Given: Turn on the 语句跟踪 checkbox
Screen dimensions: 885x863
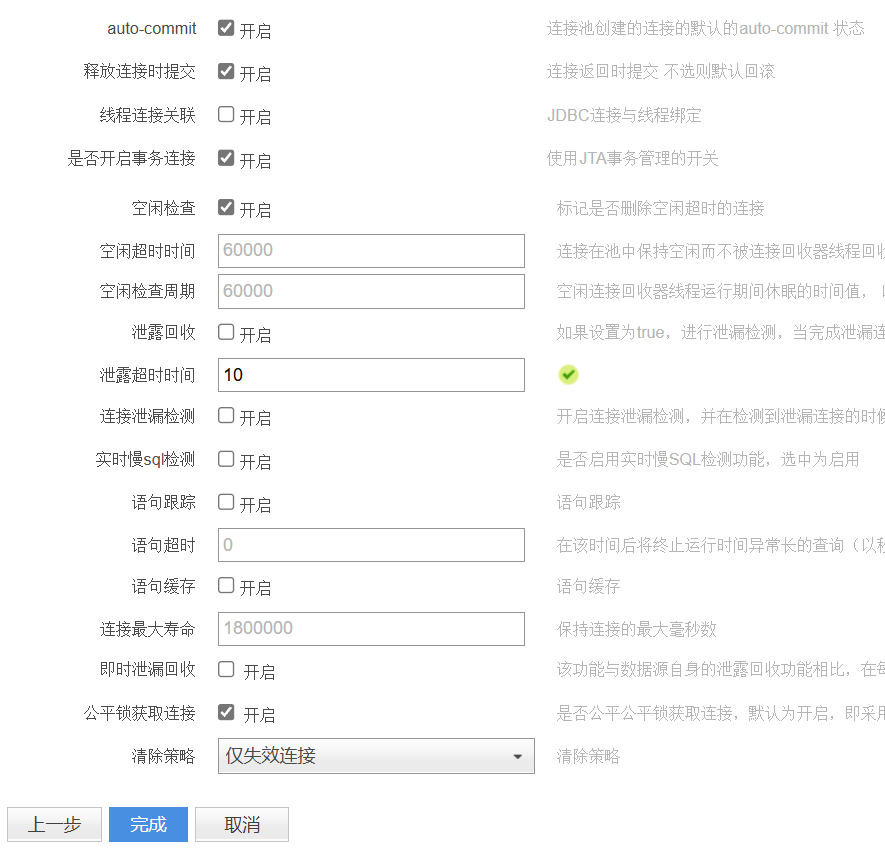Looking at the screenshot, I should 226,502.
